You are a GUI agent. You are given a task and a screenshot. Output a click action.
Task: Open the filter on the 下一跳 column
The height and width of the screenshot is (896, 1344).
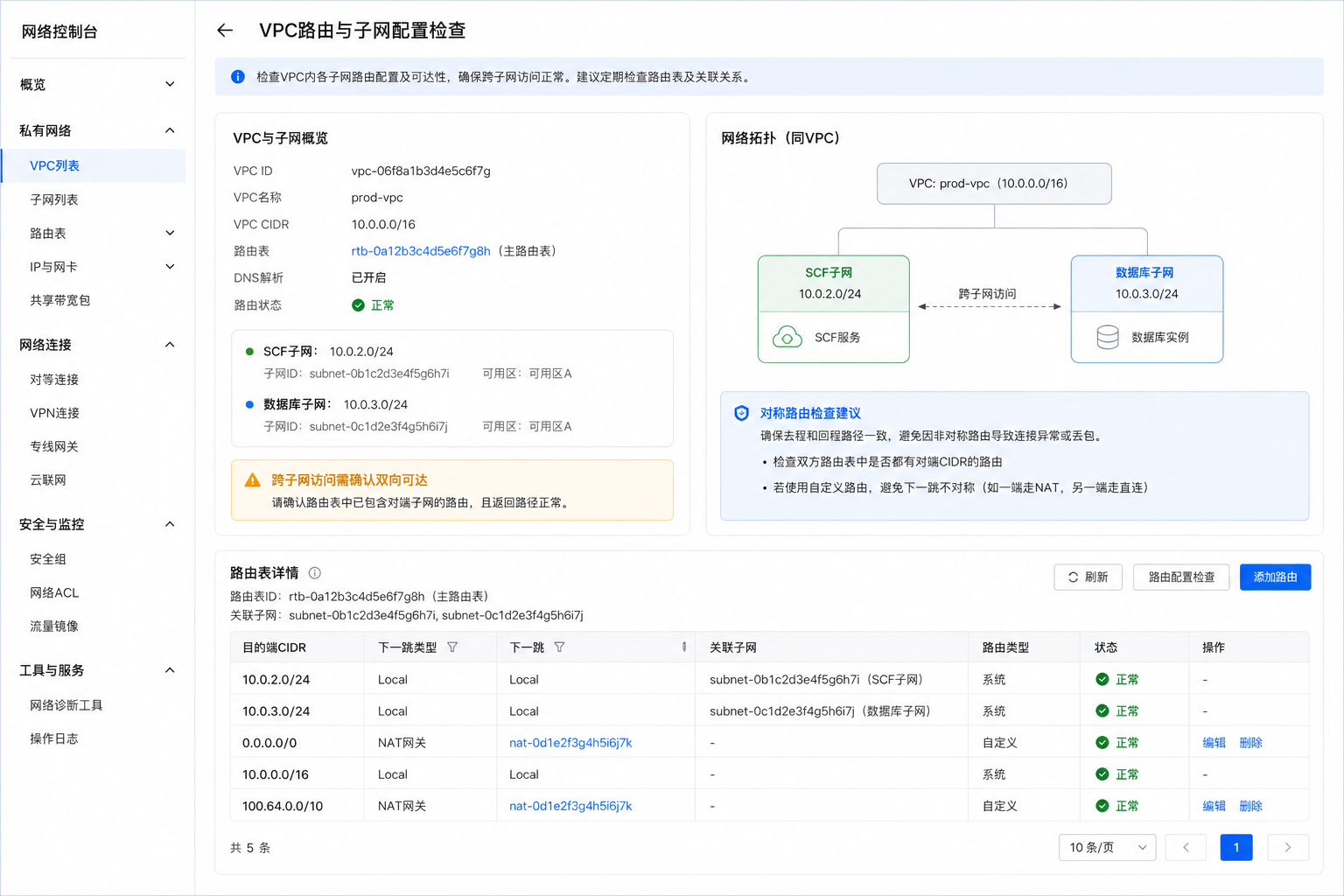pyautogui.click(x=559, y=647)
